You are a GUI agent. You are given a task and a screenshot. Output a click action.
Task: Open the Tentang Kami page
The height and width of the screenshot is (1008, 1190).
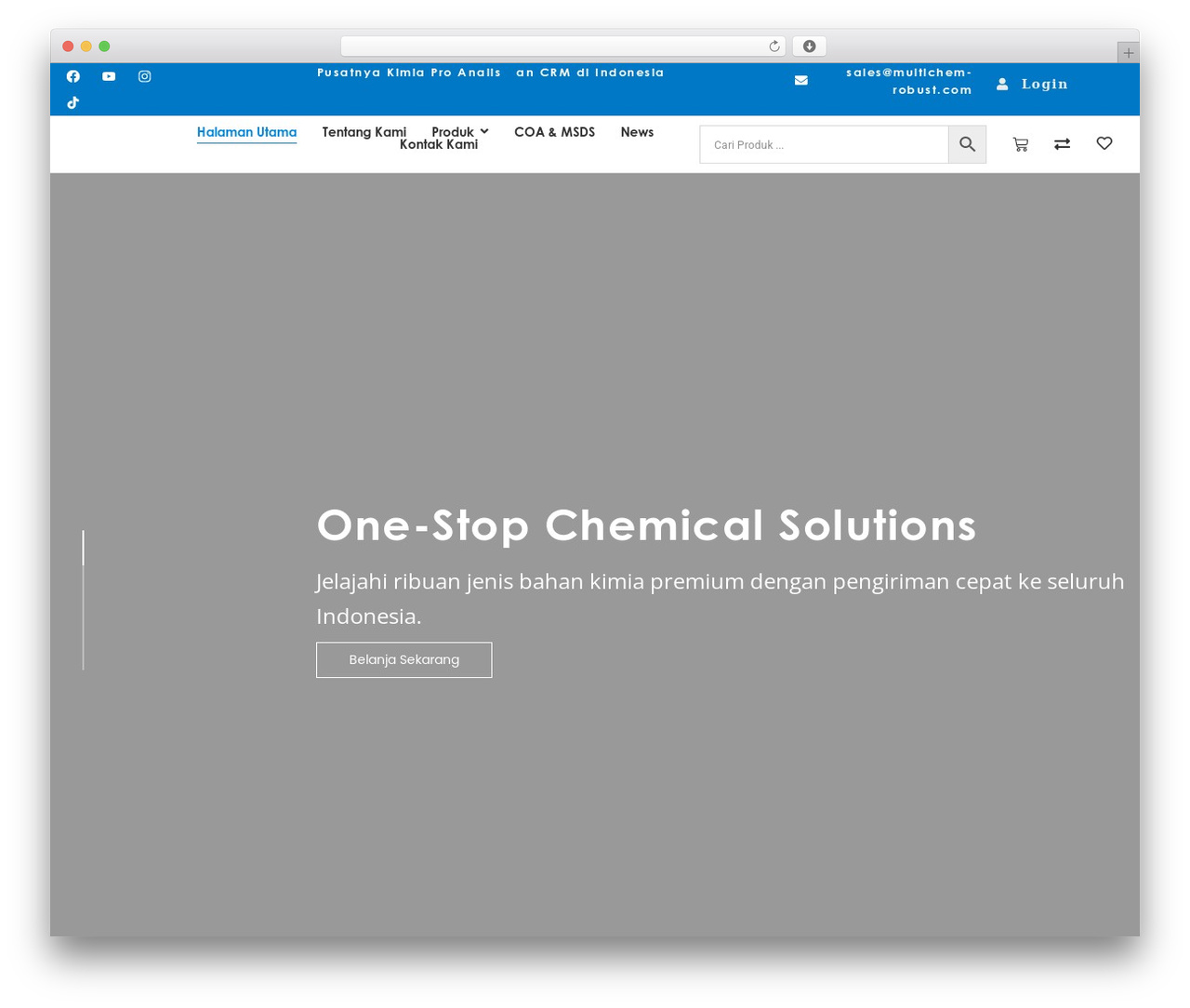coord(364,132)
